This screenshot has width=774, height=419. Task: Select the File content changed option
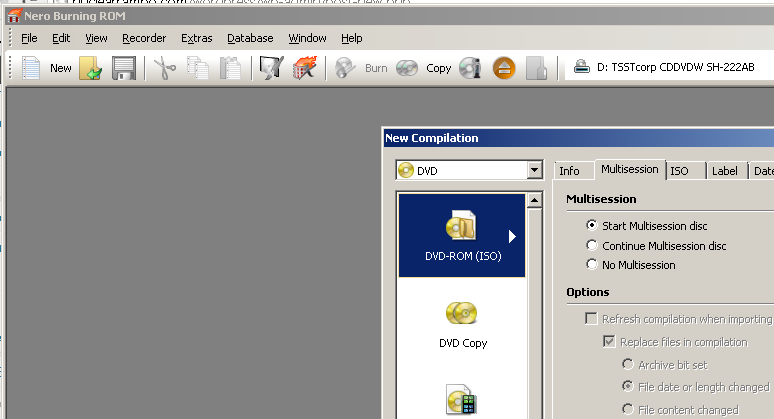point(627,409)
